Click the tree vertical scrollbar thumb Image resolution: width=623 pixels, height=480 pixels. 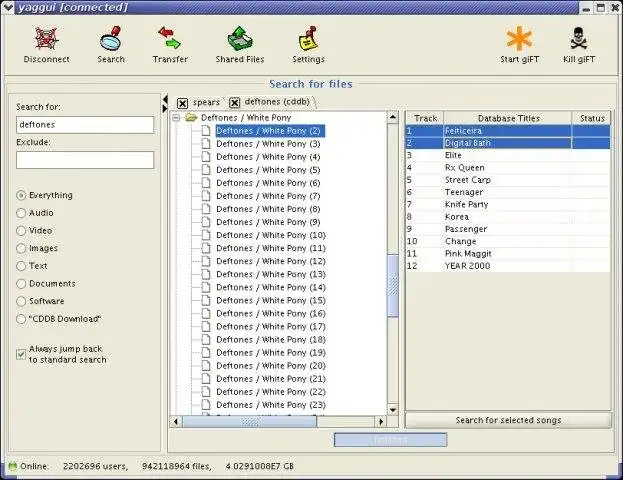click(393, 286)
